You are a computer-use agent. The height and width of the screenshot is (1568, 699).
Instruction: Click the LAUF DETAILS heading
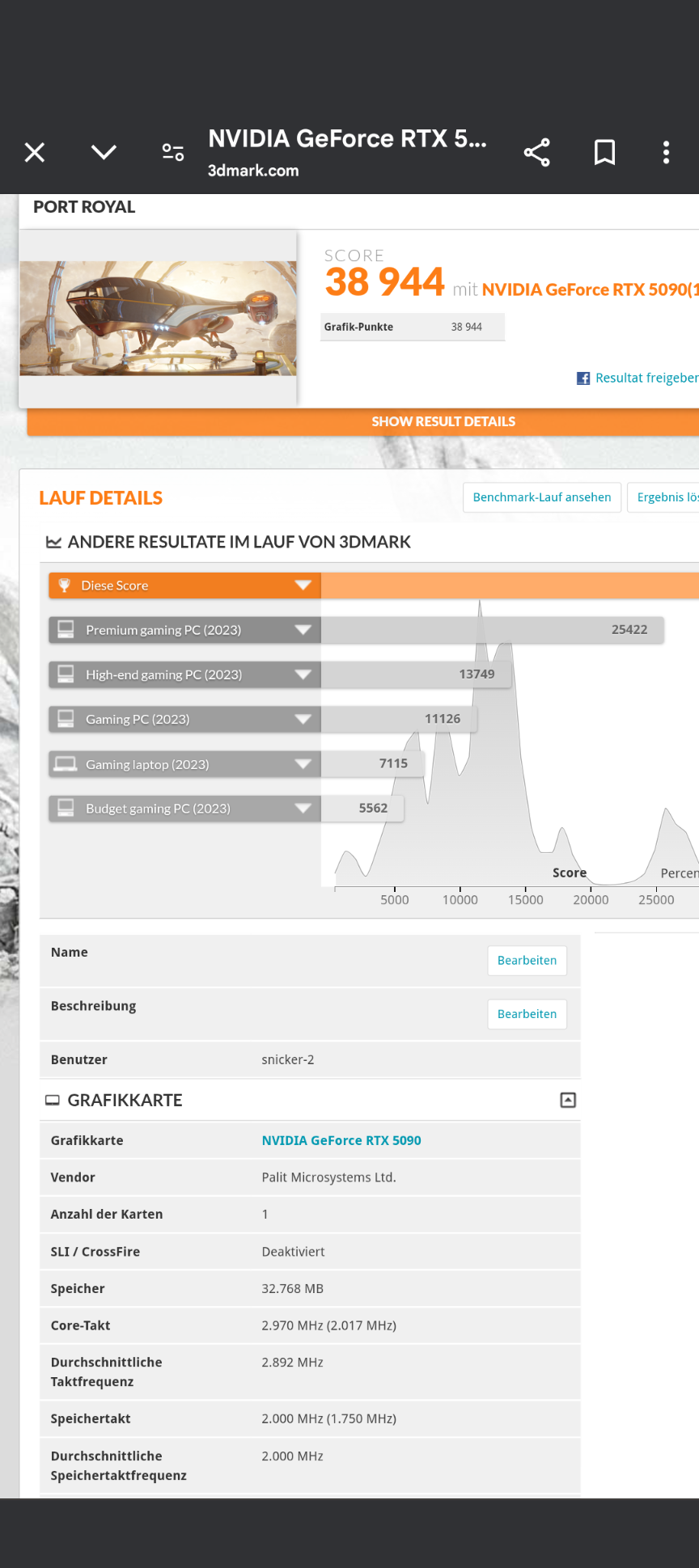click(101, 498)
